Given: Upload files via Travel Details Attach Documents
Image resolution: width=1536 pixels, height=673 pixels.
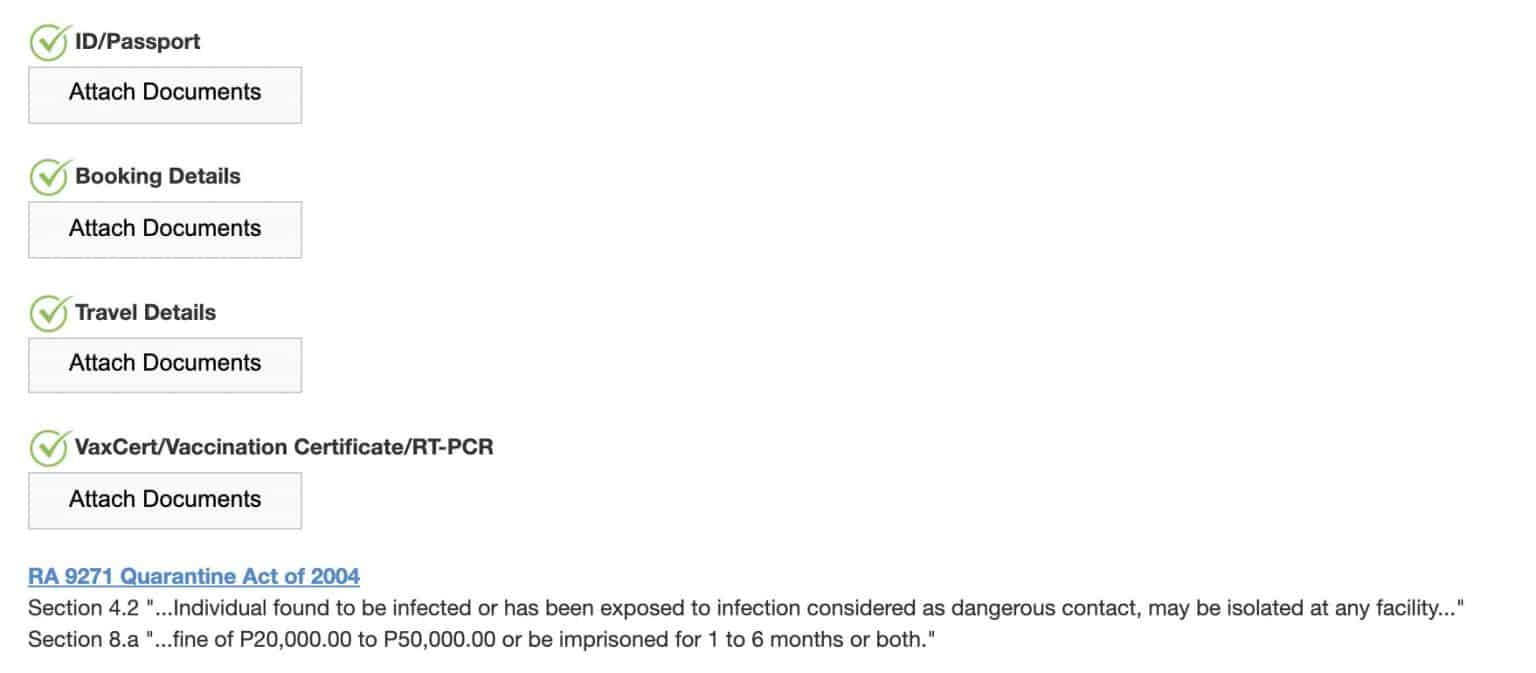Looking at the screenshot, I should pos(165,364).
